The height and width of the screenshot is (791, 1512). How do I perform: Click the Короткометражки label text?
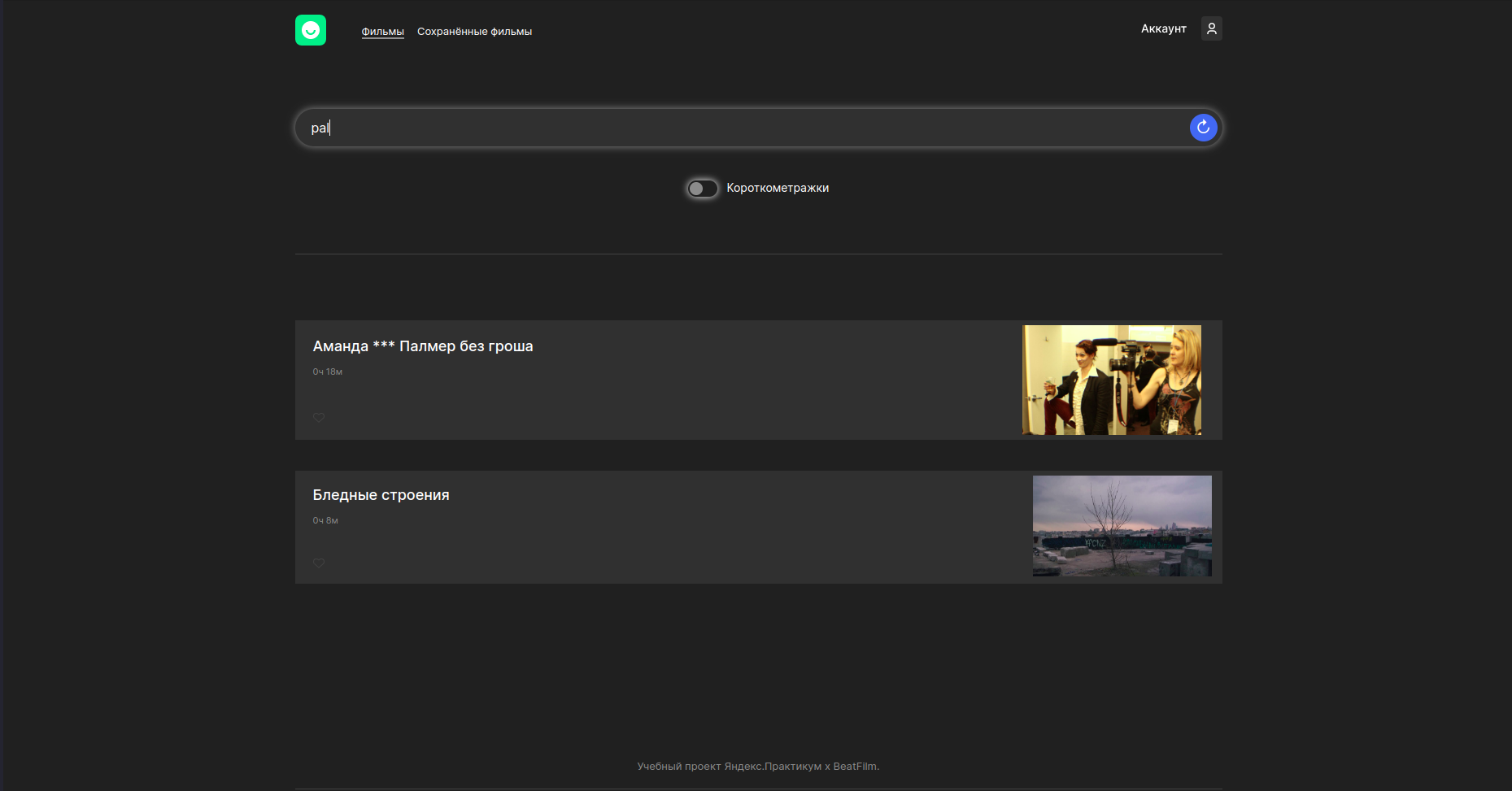pyautogui.click(x=778, y=188)
